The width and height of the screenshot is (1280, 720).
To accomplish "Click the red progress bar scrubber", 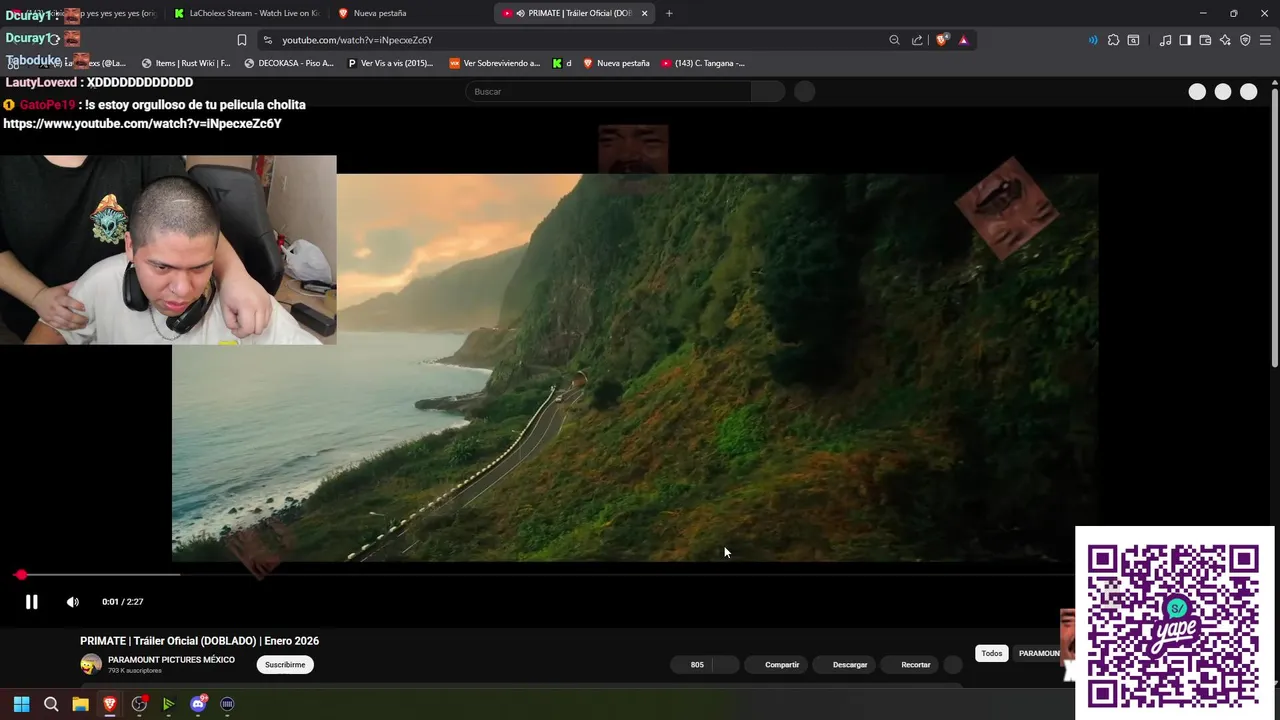I will coord(21,575).
